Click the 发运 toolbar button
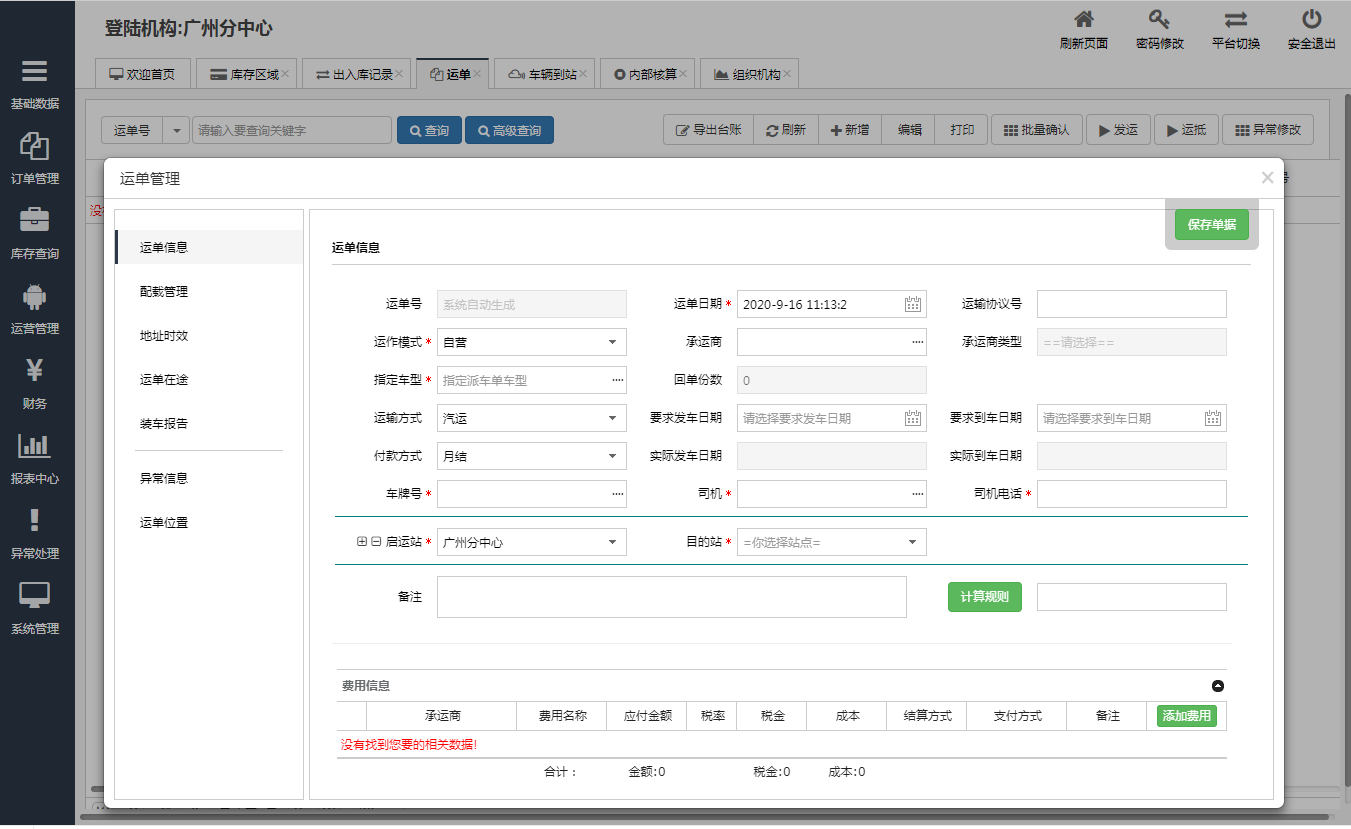This screenshot has height=829, width=1351. click(x=1118, y=130)
